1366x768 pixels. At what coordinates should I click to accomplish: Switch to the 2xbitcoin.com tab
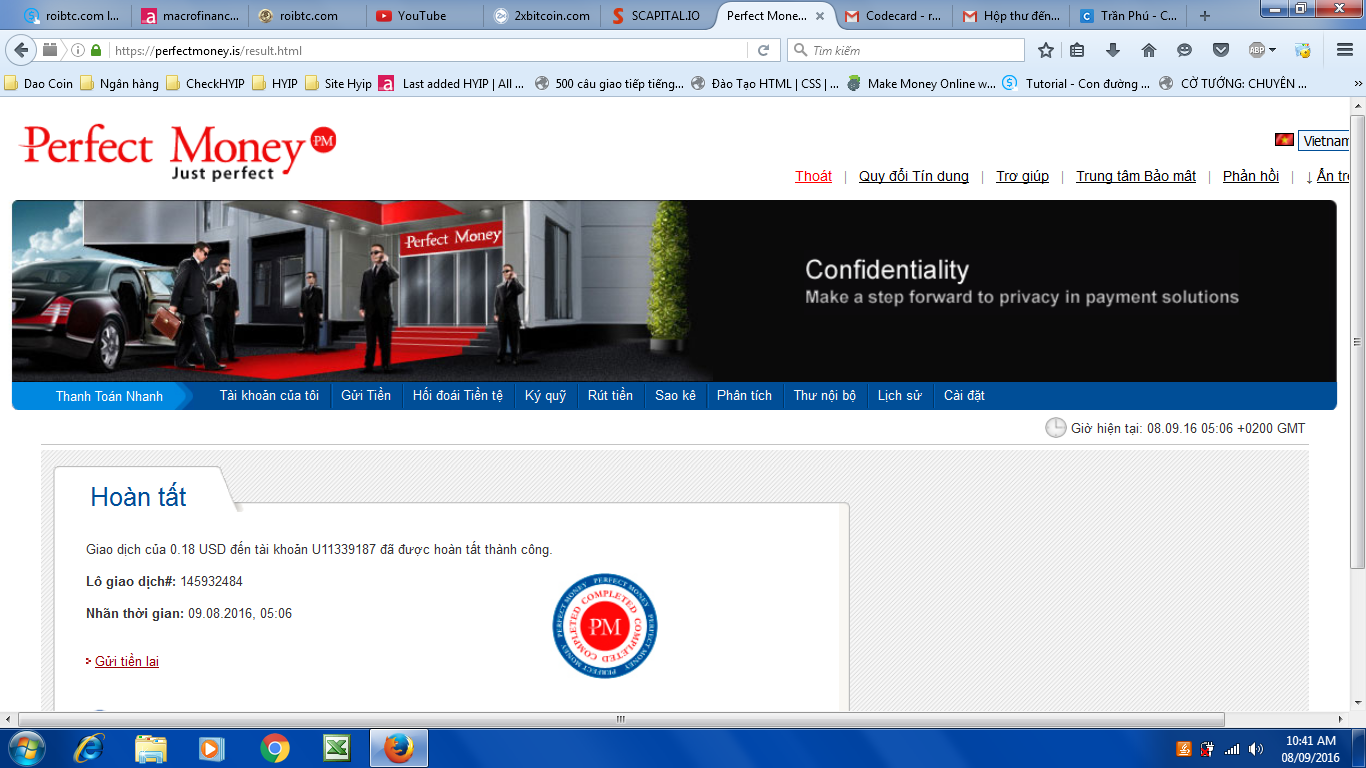(541, 16)
